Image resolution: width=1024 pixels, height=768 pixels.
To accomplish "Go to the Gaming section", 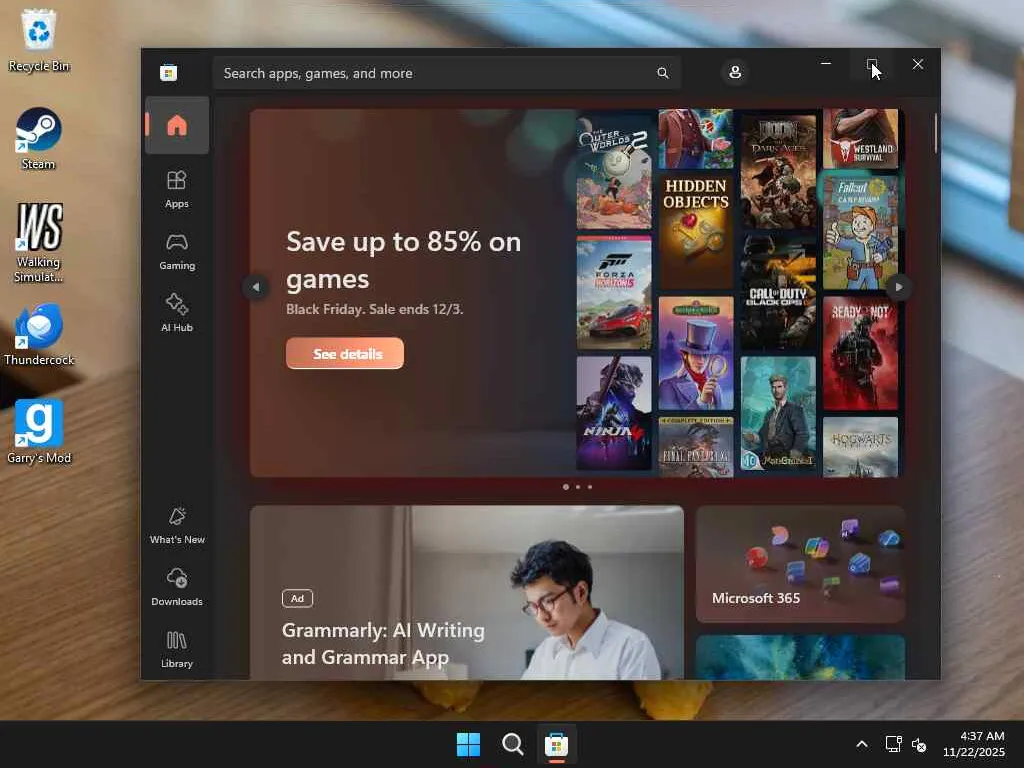I will click(x=177, y=251).
